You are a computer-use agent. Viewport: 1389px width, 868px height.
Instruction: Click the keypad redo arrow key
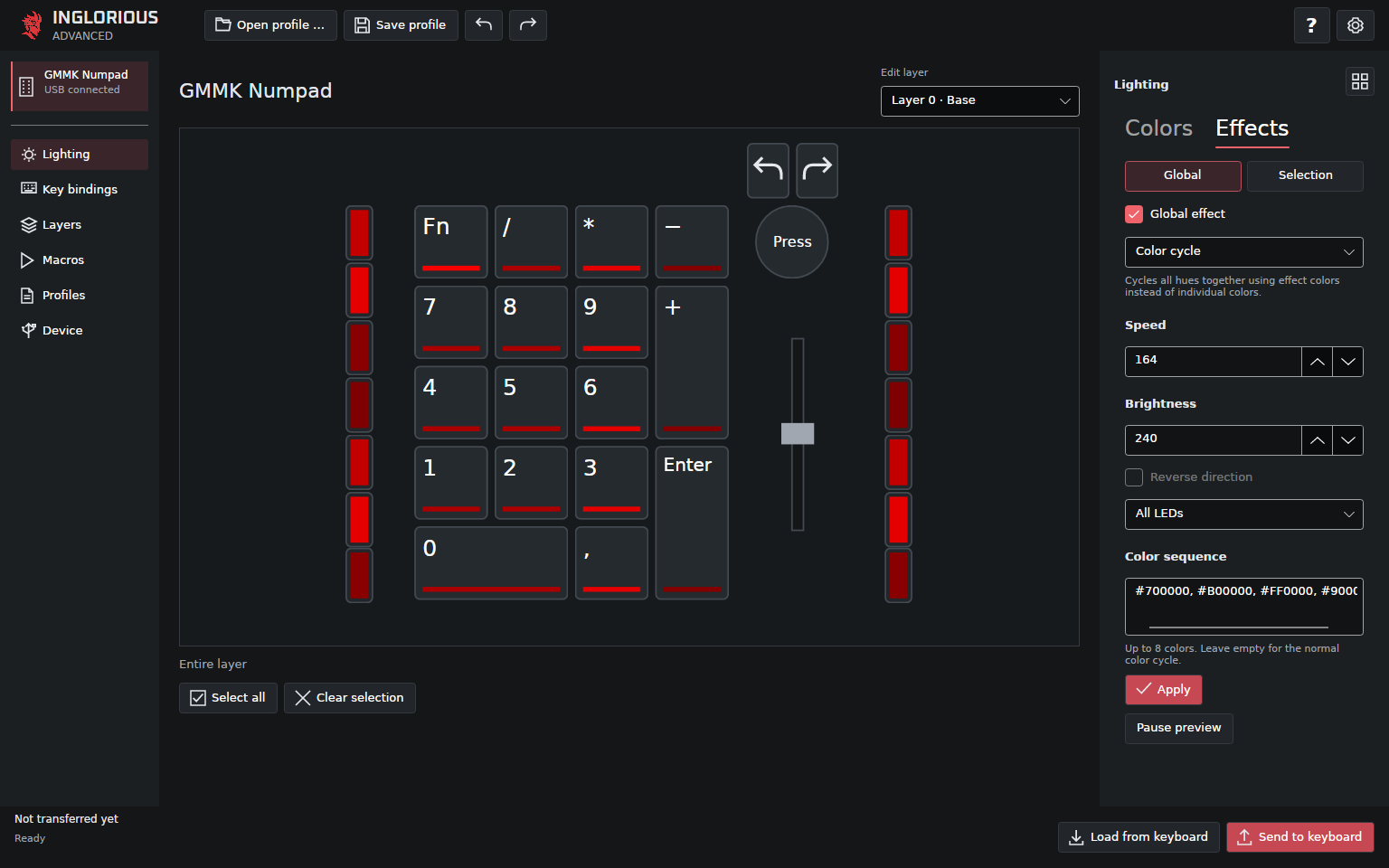coord(817,170)
